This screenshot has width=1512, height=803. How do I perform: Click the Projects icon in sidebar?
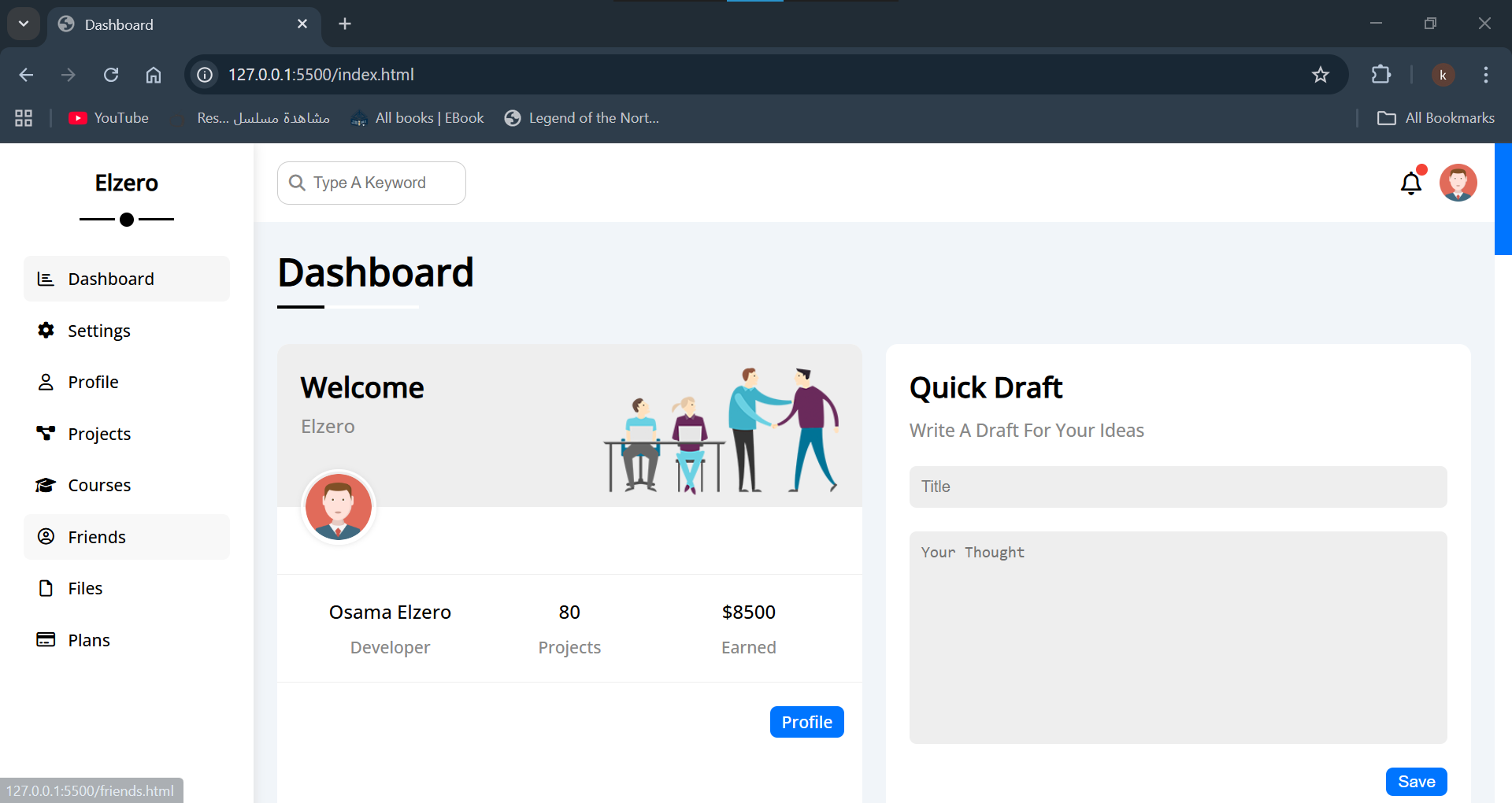pyautogui.click(x=45, y=433)
